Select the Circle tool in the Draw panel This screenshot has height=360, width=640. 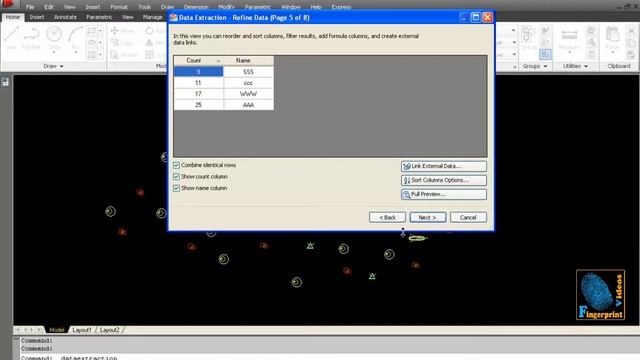click(x=53, y=38)
